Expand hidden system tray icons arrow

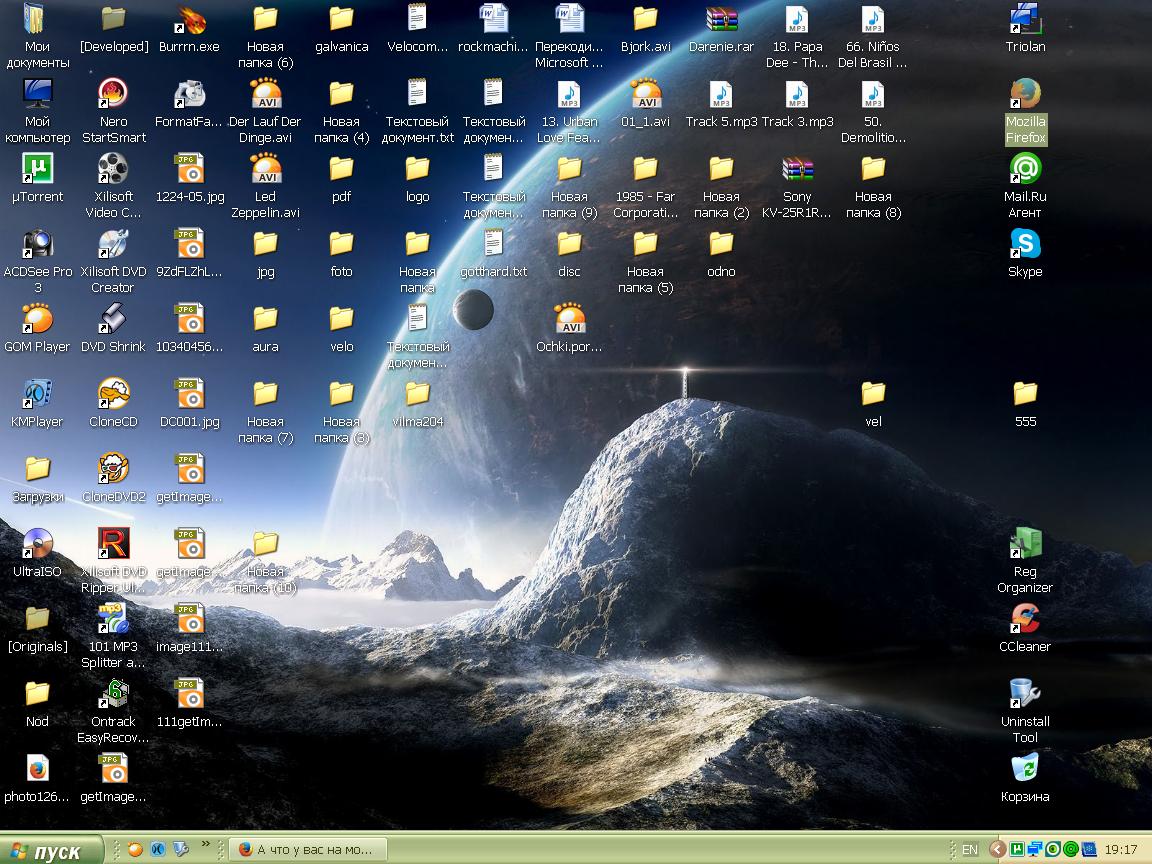point(996,850)
